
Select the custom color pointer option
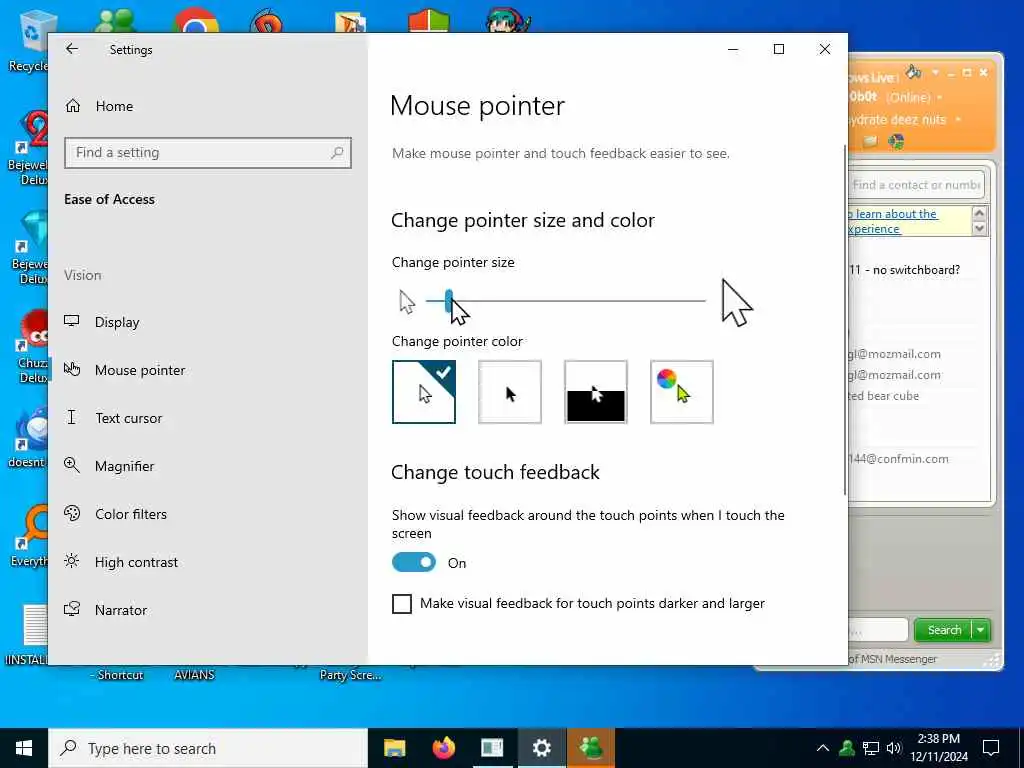pos(682,392)
